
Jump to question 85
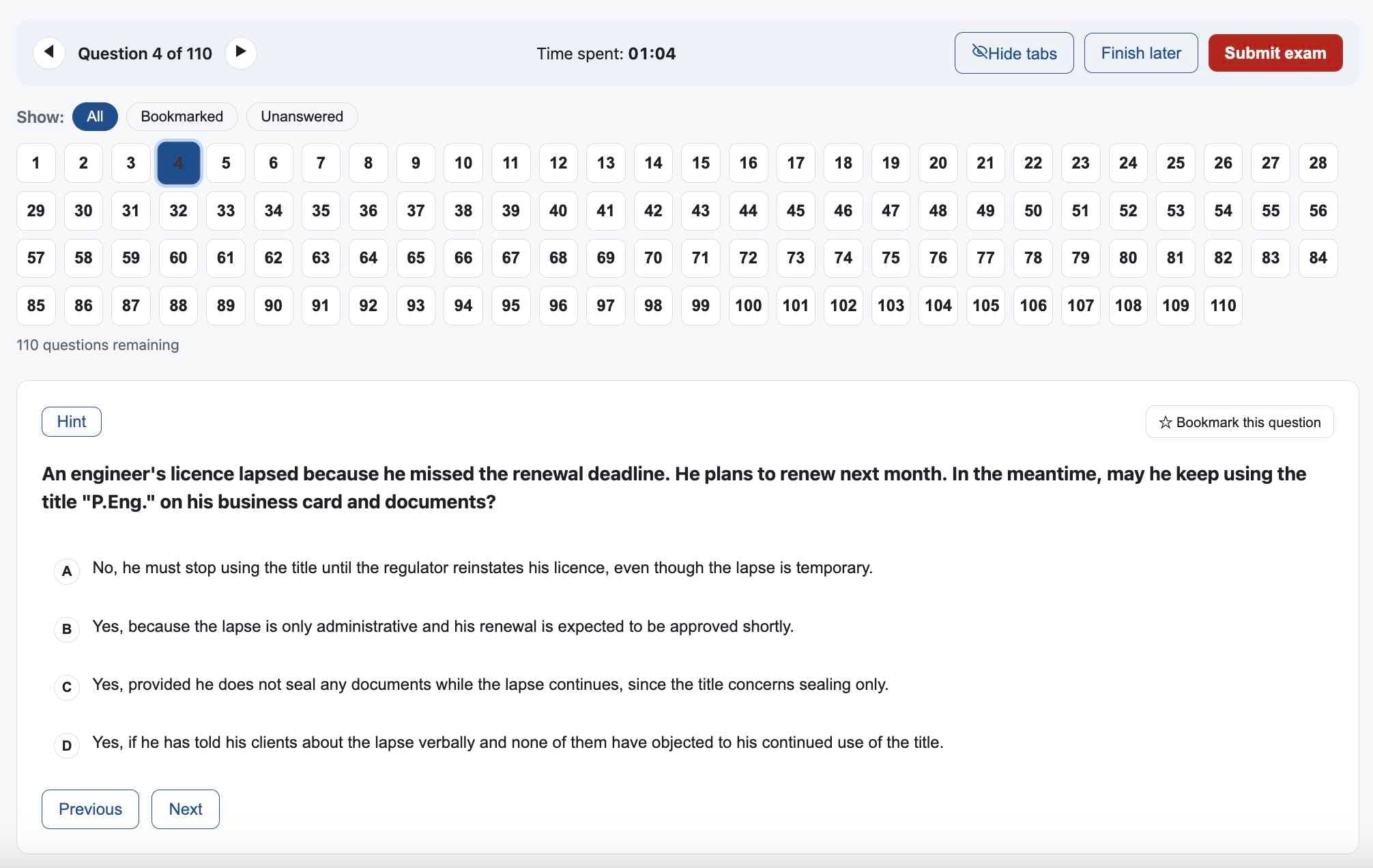pyautogui.click(x=36, y=306)
